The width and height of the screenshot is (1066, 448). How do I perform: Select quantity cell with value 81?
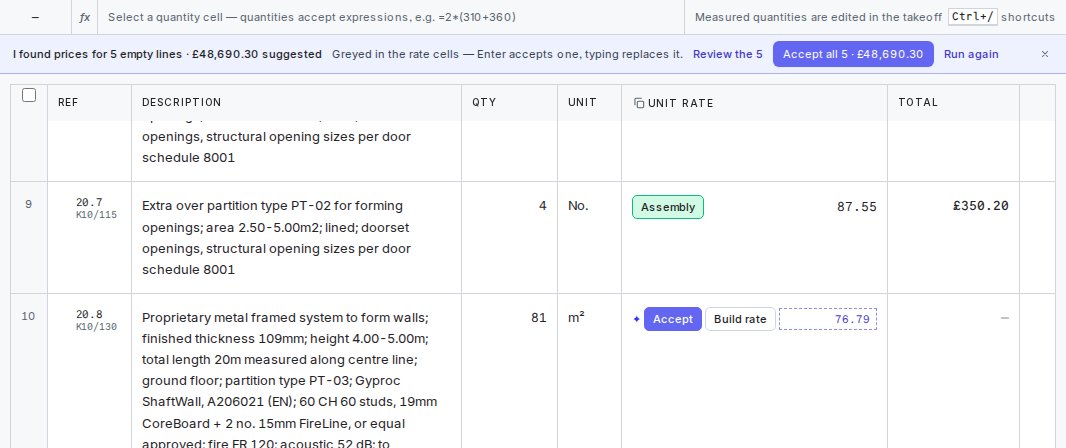pyautogui.click(x=509, y=371)
